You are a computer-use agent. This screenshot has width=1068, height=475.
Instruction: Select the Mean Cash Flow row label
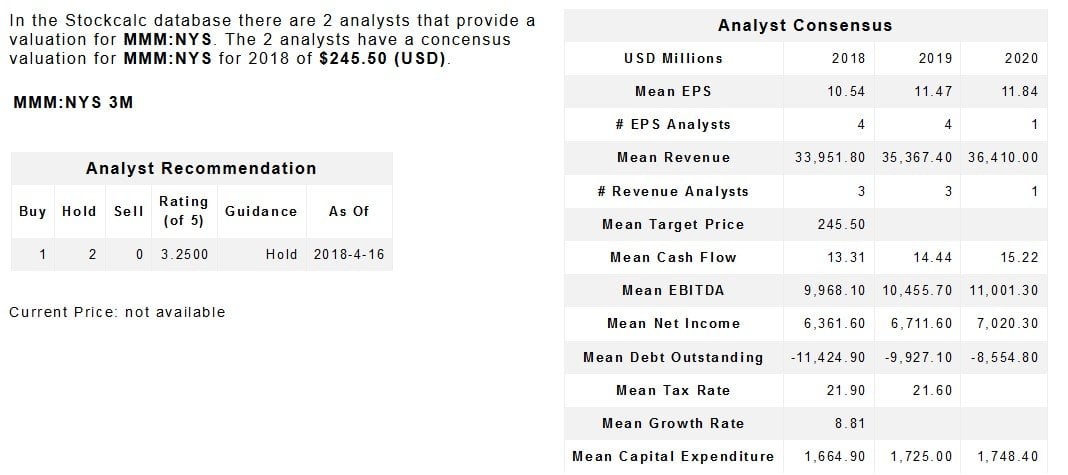(x=673, y=257)
